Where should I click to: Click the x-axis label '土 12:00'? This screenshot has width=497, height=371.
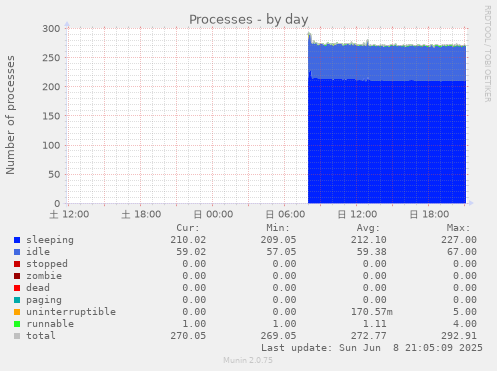(x=69, y=214)
